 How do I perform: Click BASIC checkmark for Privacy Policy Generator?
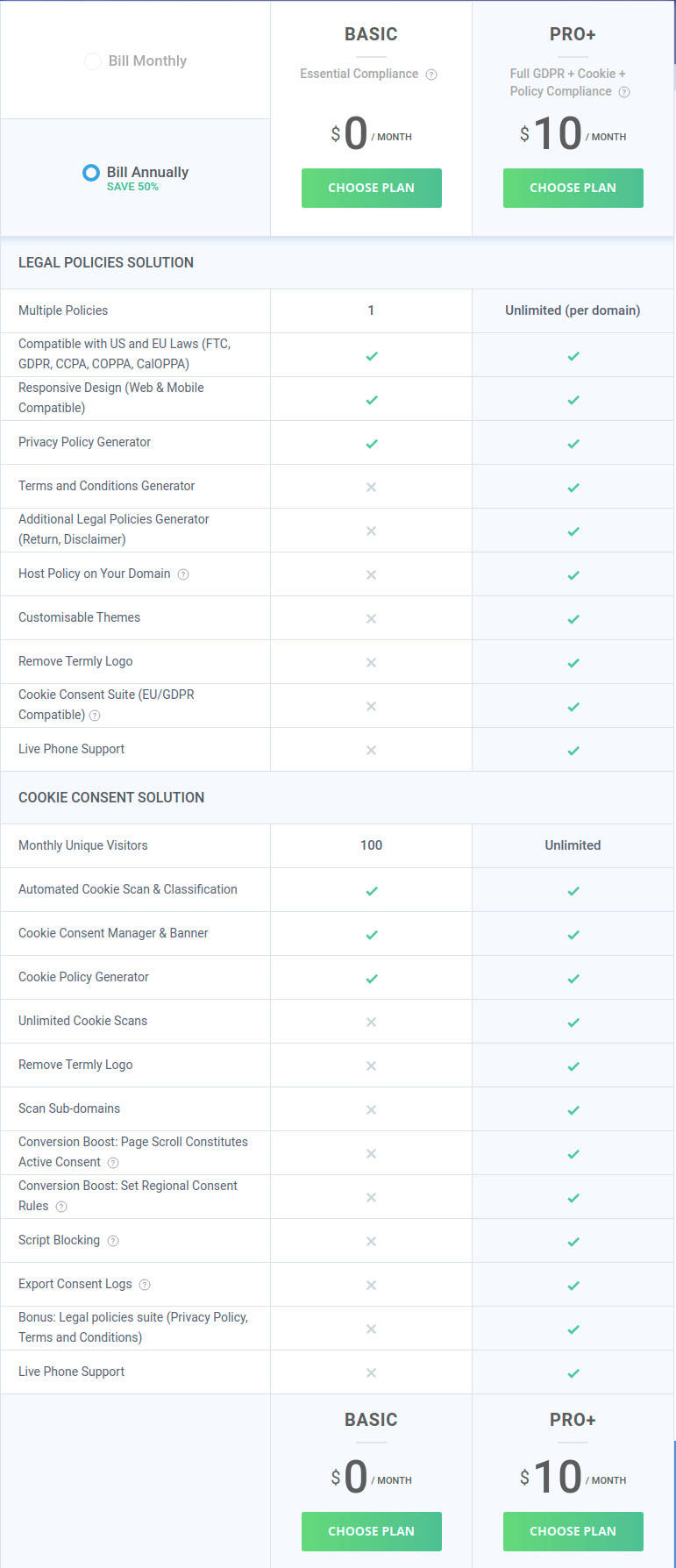point(371,443)
